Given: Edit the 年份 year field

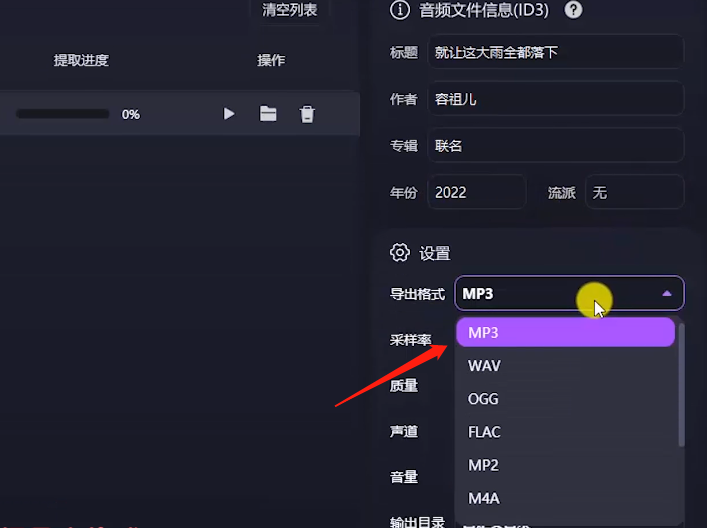Looking at the screenshot, I should [x=477, y=193].
